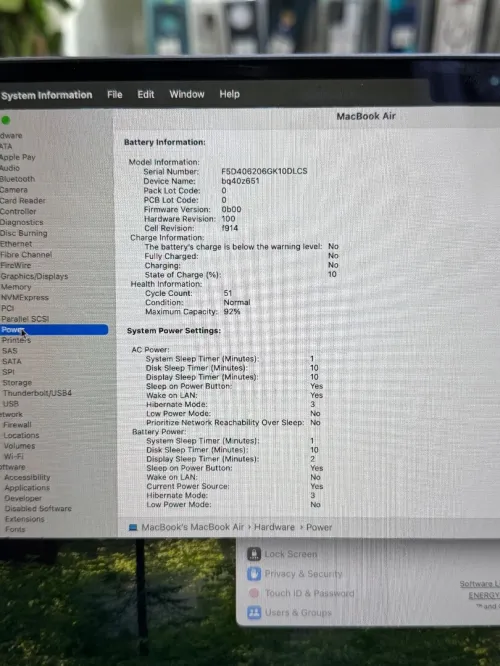Select FireWire in the sidebar
Screen dimensions: 500x666
click(x=16, y=265)
